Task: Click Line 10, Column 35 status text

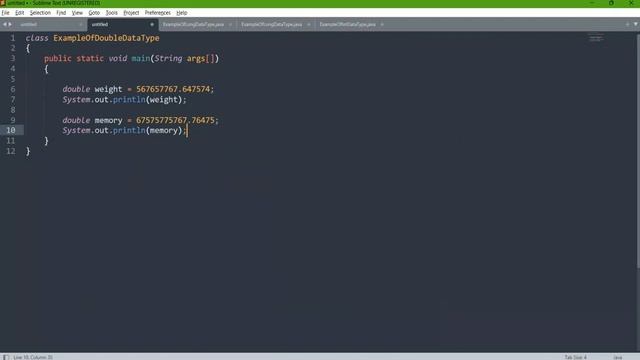Action: coord(33,357)
